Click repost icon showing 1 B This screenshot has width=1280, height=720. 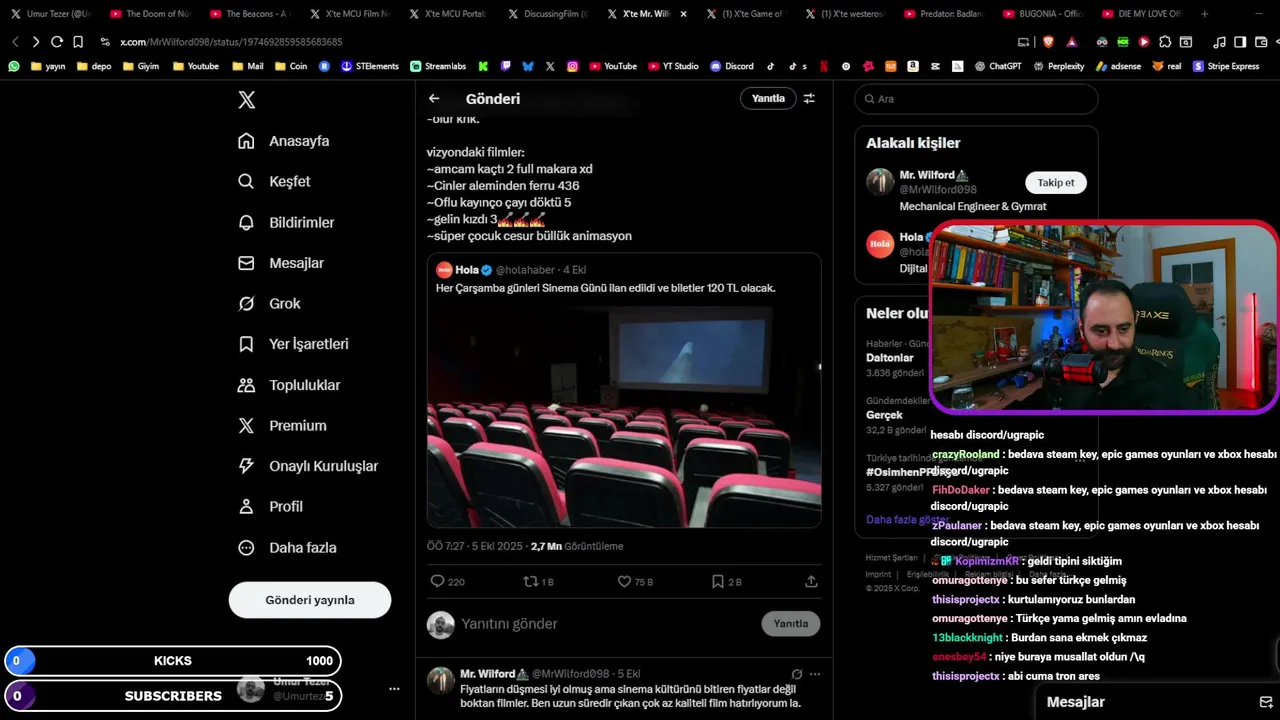coord(531,581)
